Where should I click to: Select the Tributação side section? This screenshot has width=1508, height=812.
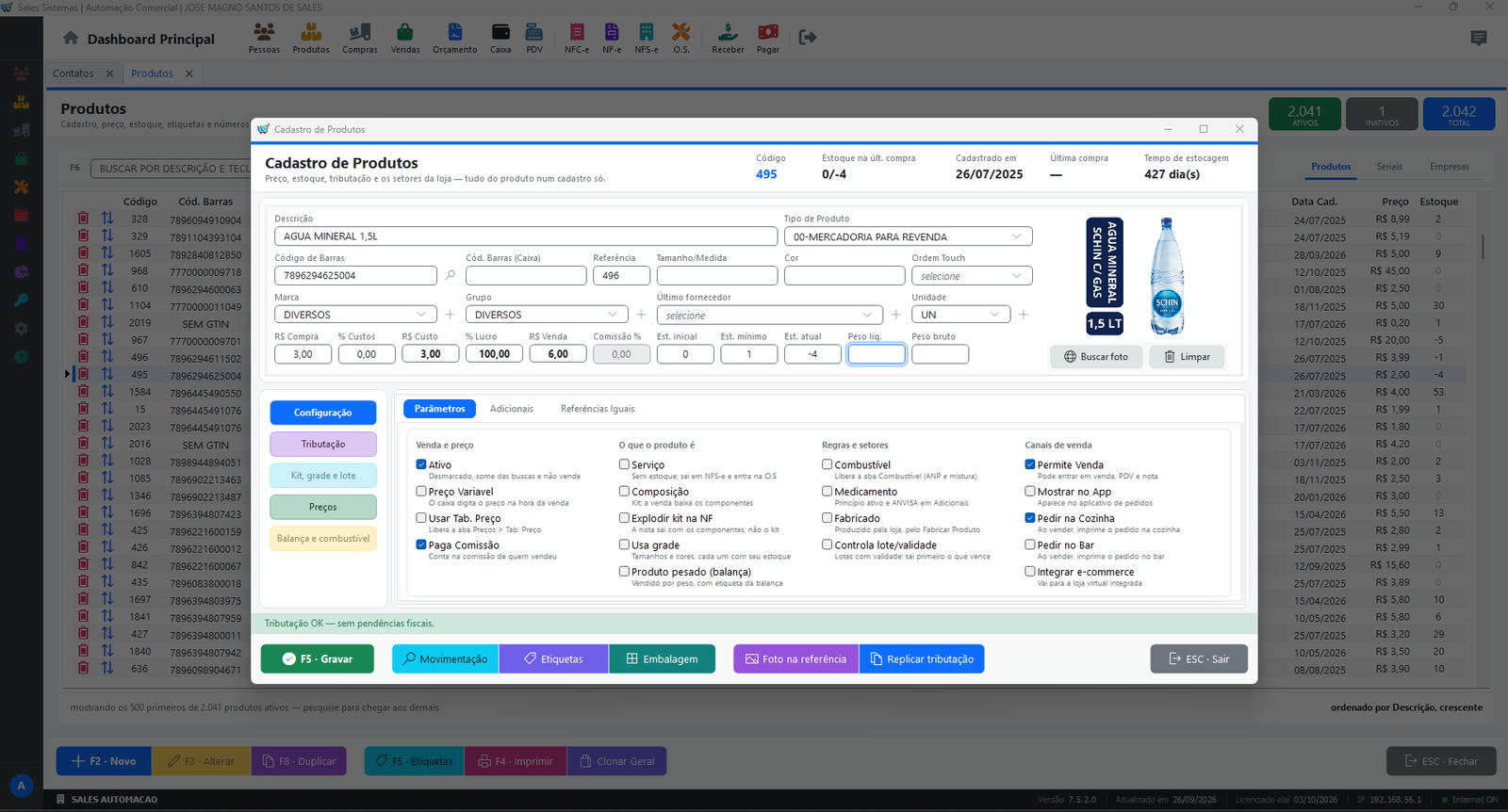pyautogui.click(x=323, y=444)
